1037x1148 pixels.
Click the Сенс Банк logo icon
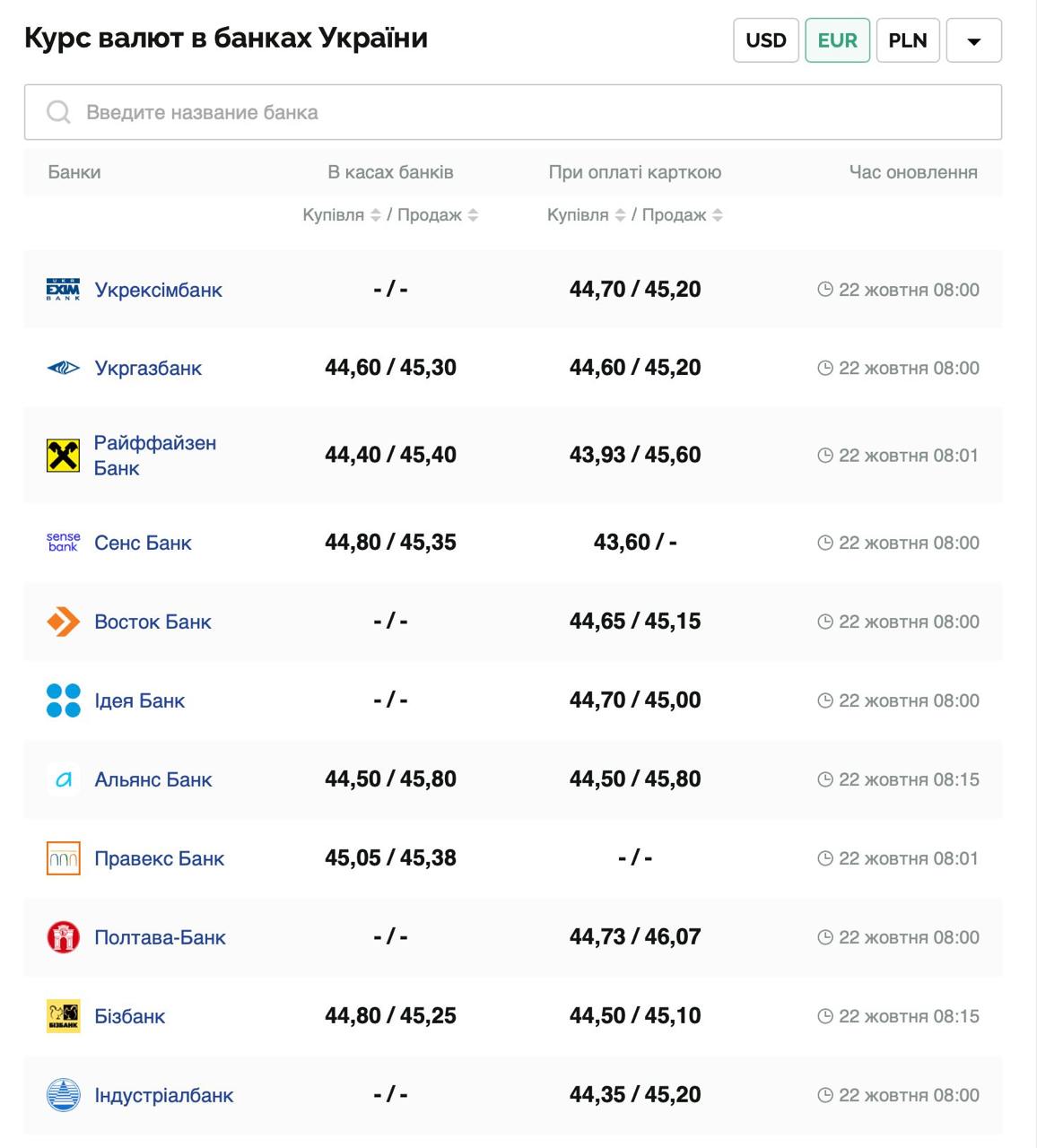point(63,543)
